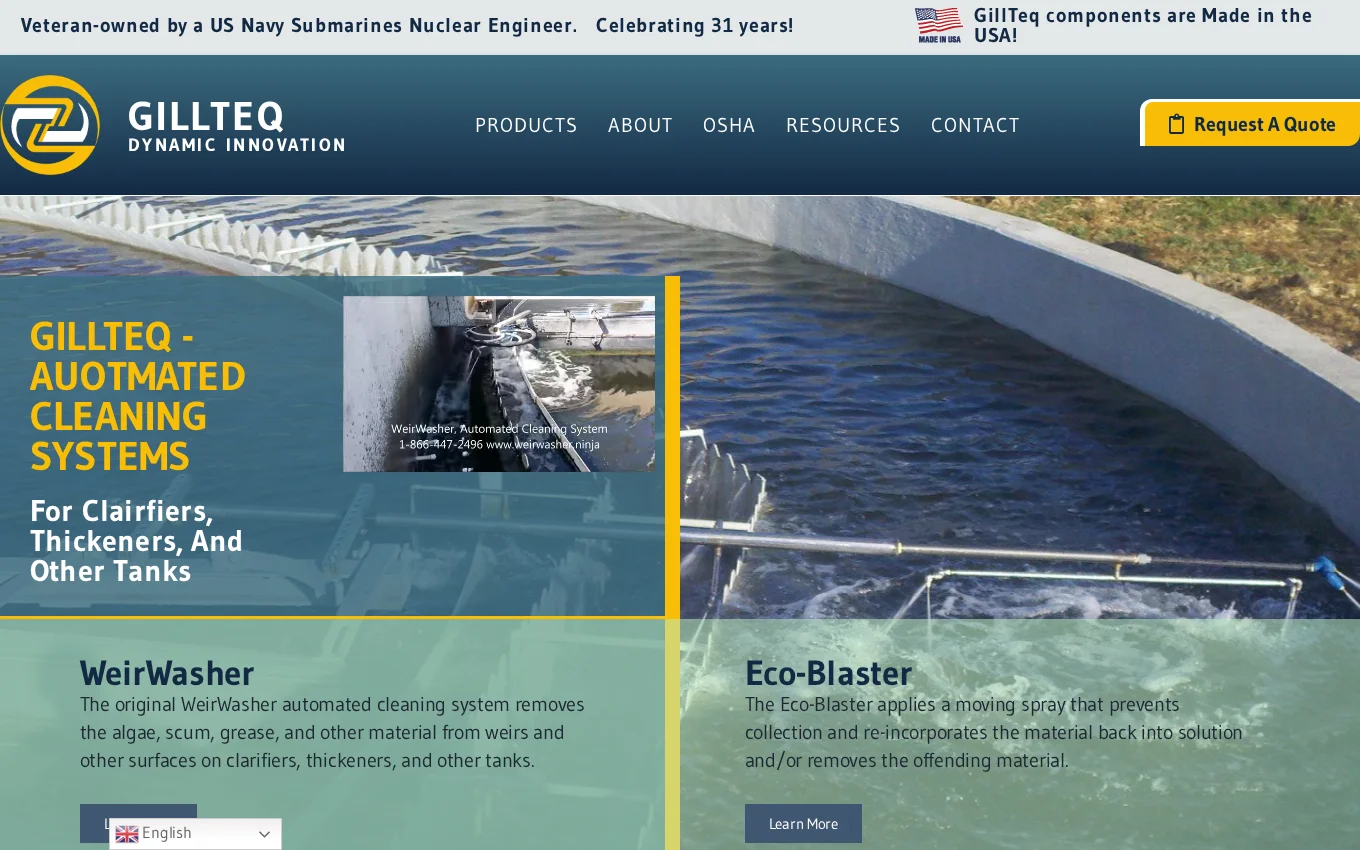Click the GILLTEQ Dynamic Innovation site title

pyautogui.click(x=237, y=126)
